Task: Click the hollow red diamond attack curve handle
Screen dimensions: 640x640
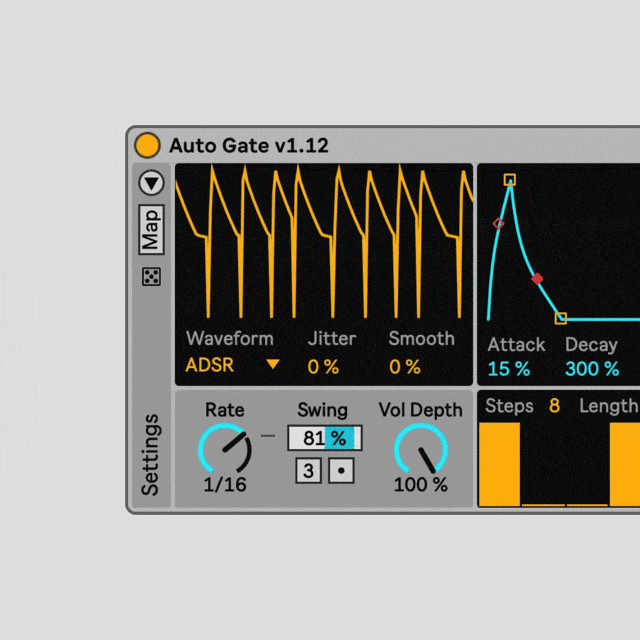Action: pos(499,223)
